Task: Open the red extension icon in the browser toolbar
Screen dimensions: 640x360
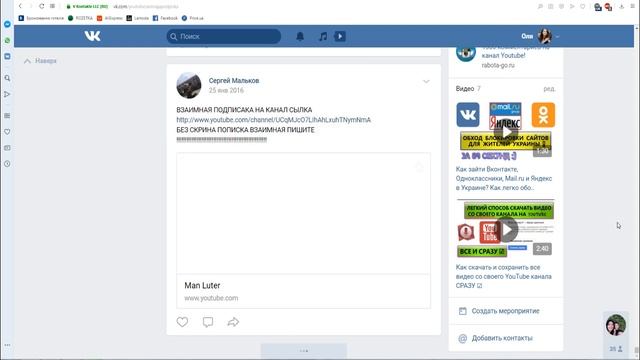Action: [608, 7]
